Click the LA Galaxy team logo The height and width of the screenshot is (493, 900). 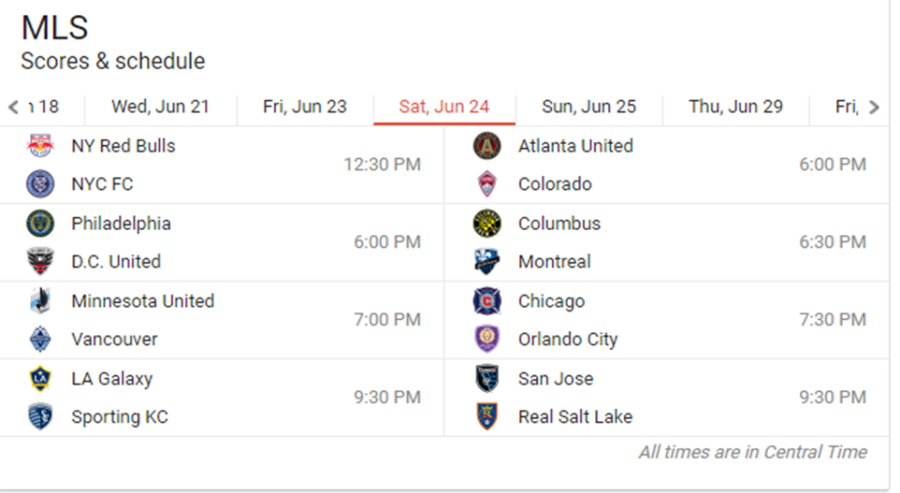40,379
